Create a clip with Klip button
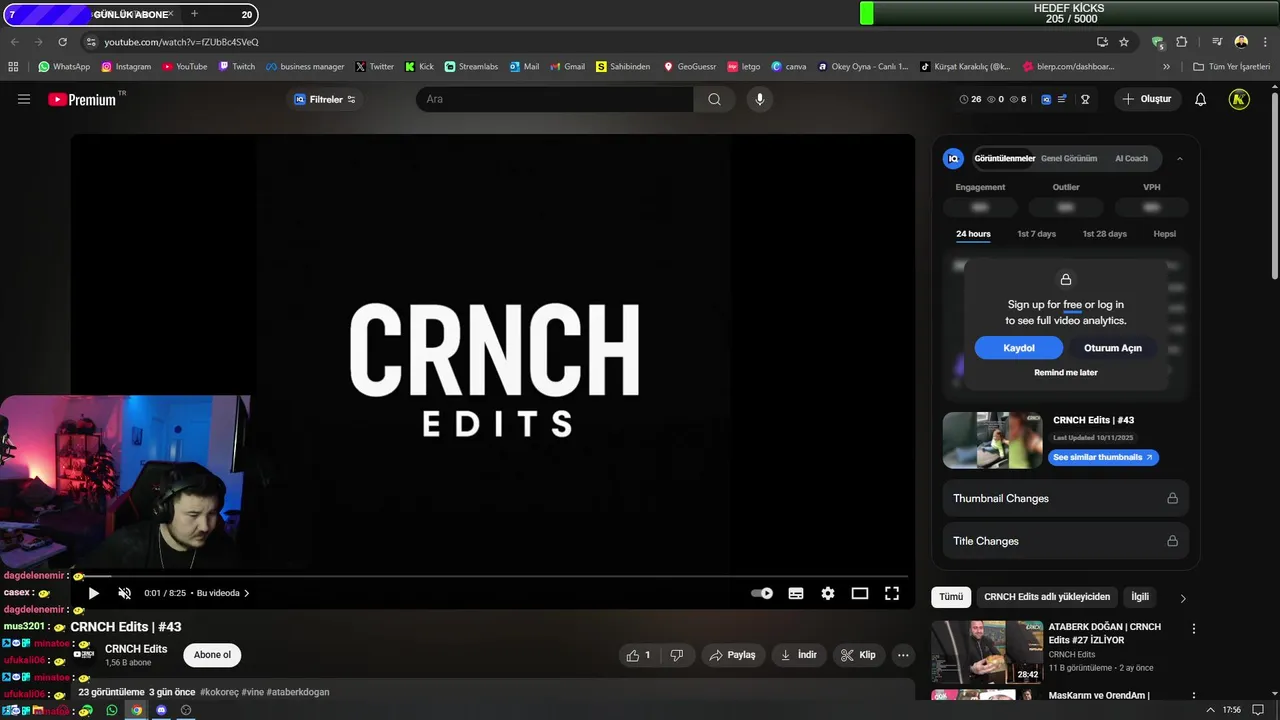This screenshot has height=720, width=1280. coord(859,655)
